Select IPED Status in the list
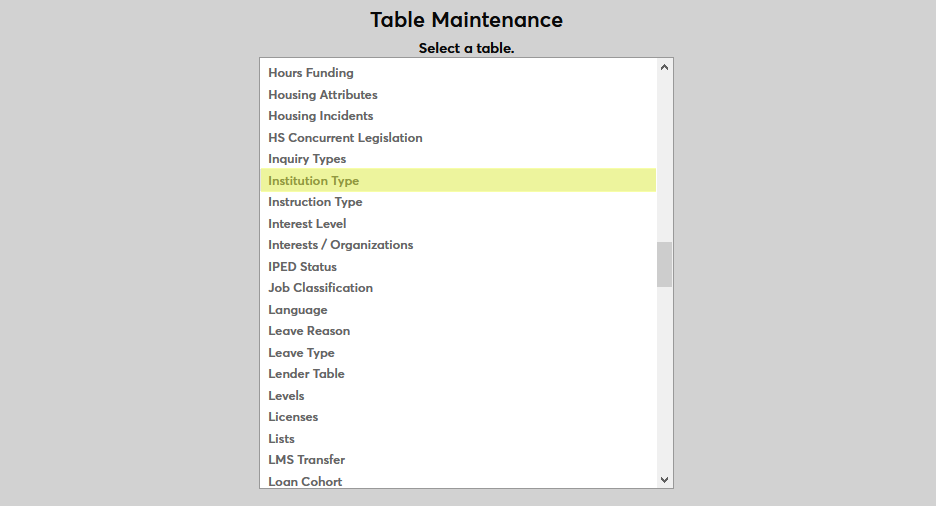This screenshot has width=936, height=506. point(302,267)
